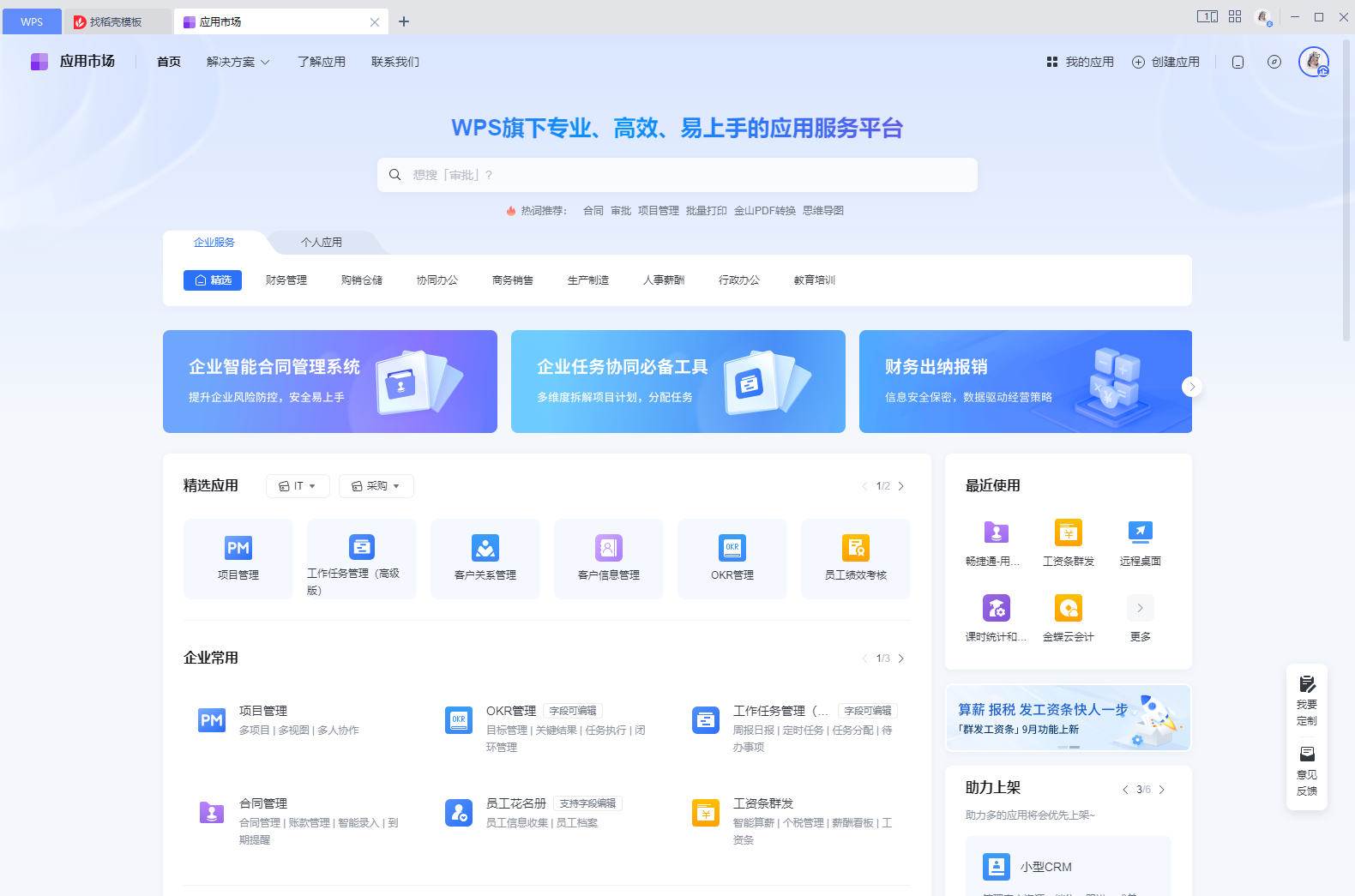The image size is (1355, 896).
Task: Select the 购销仓储 category
Action: (x=362, y=280)
